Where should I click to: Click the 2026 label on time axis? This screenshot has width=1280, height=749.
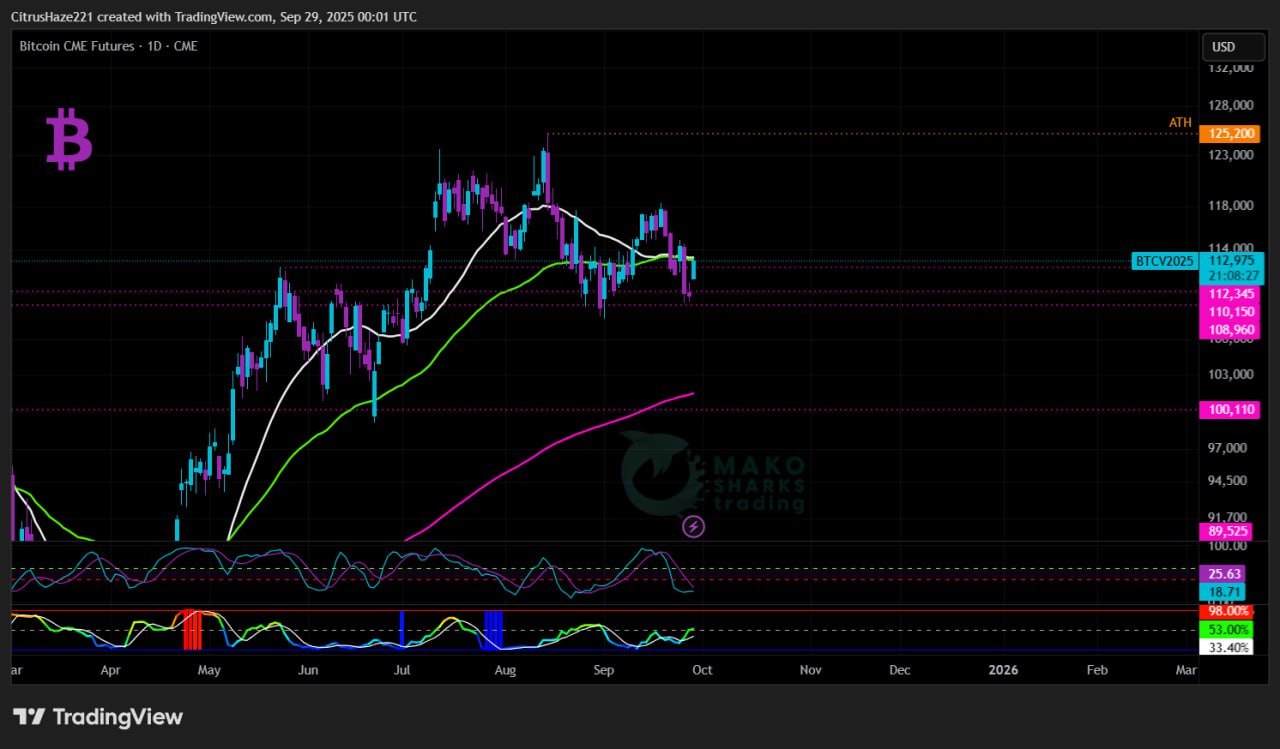click(1002, 670)
